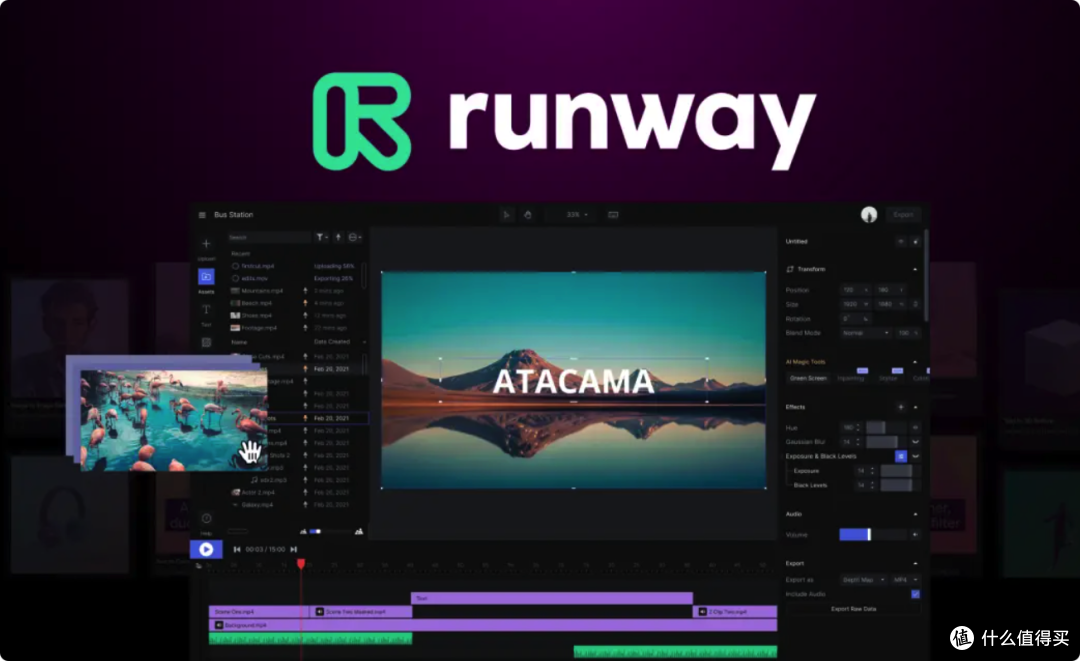Select the Text clip on the timeline

click(x=552, y=598)
